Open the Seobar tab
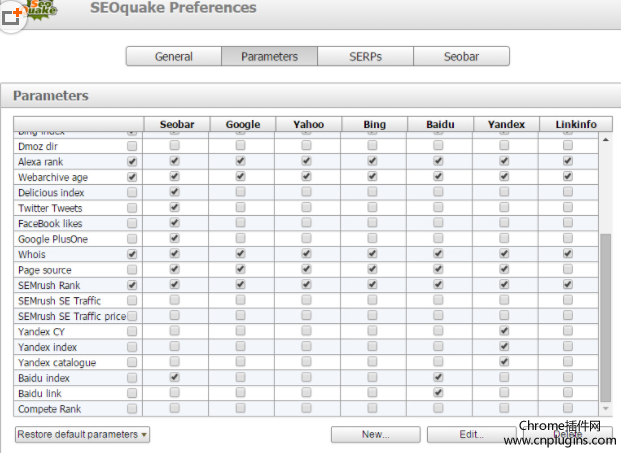621x453 pixels. 461,57
